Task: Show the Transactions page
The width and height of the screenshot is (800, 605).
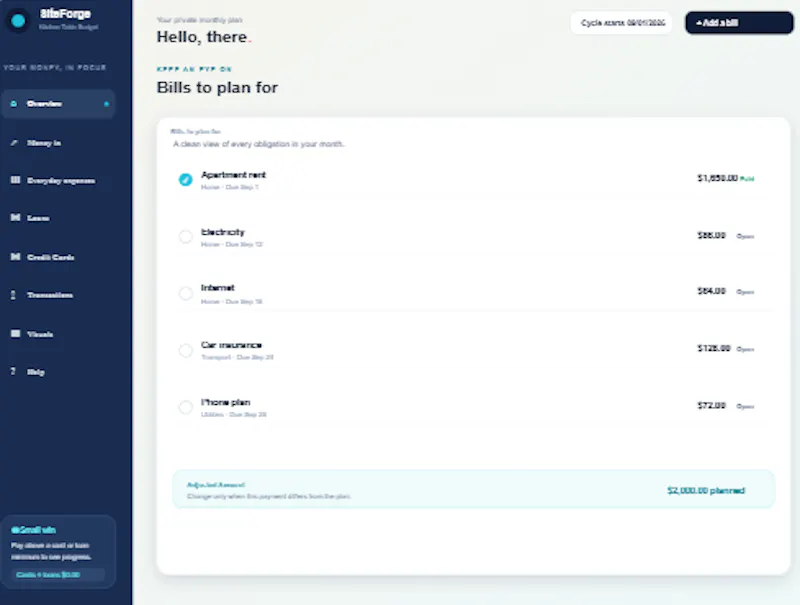Action: click(x=50, y=295)
